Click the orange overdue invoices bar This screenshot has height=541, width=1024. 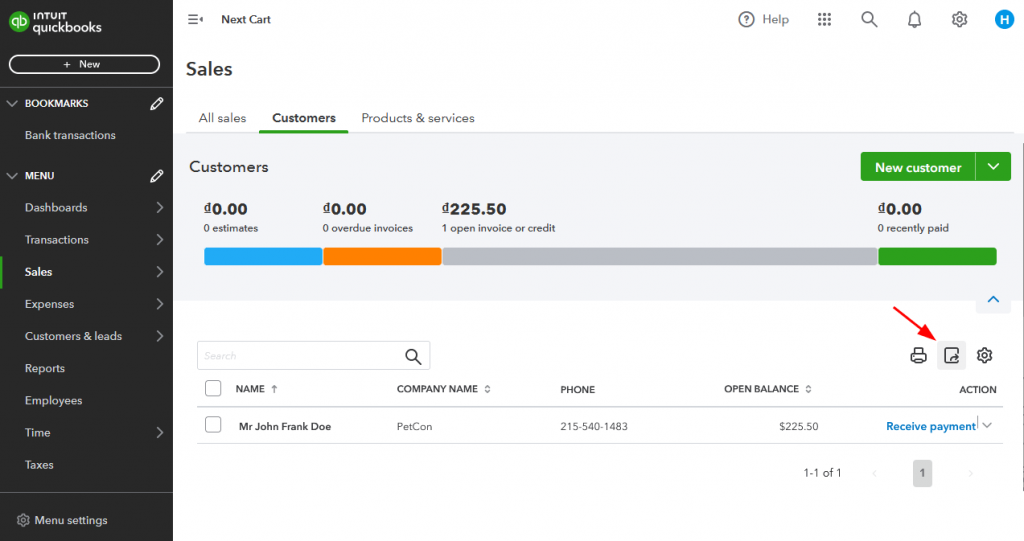pos(382,257)
